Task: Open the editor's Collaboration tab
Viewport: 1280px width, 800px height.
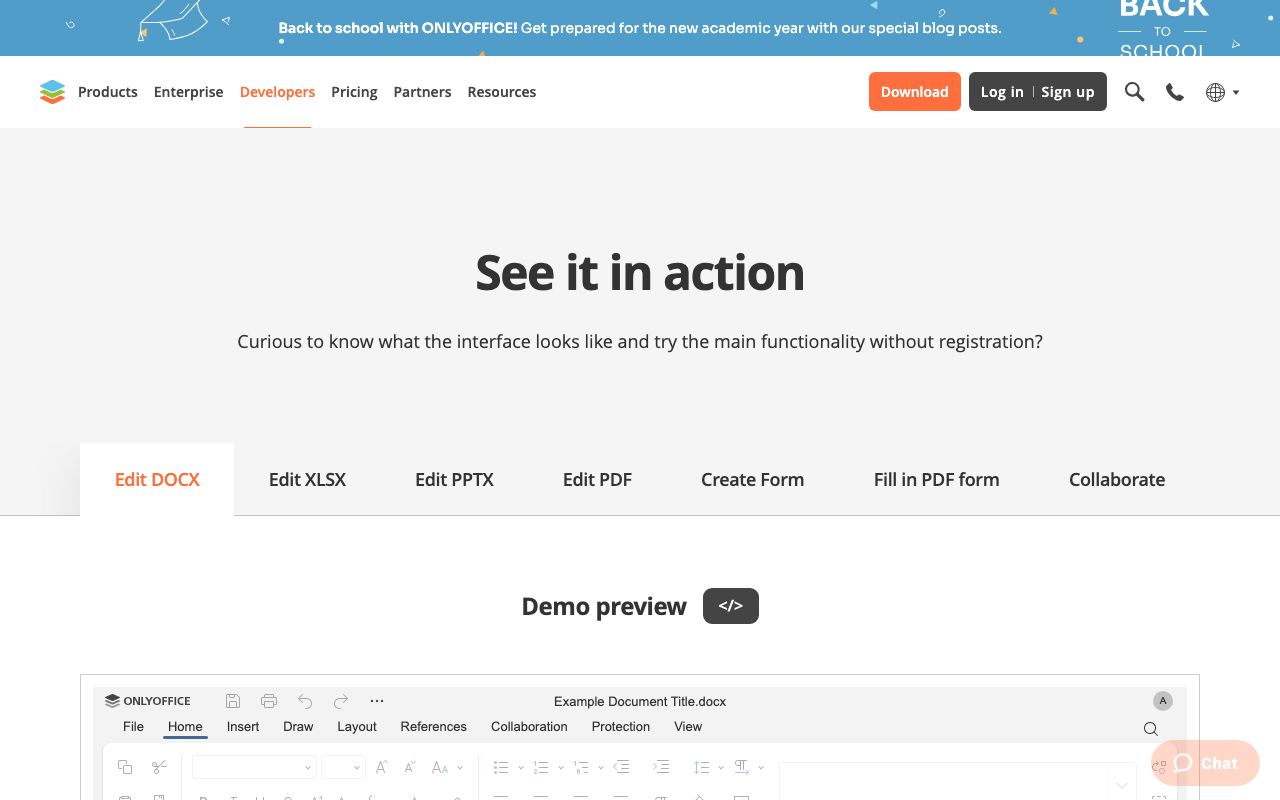Action: coord(529,727)
